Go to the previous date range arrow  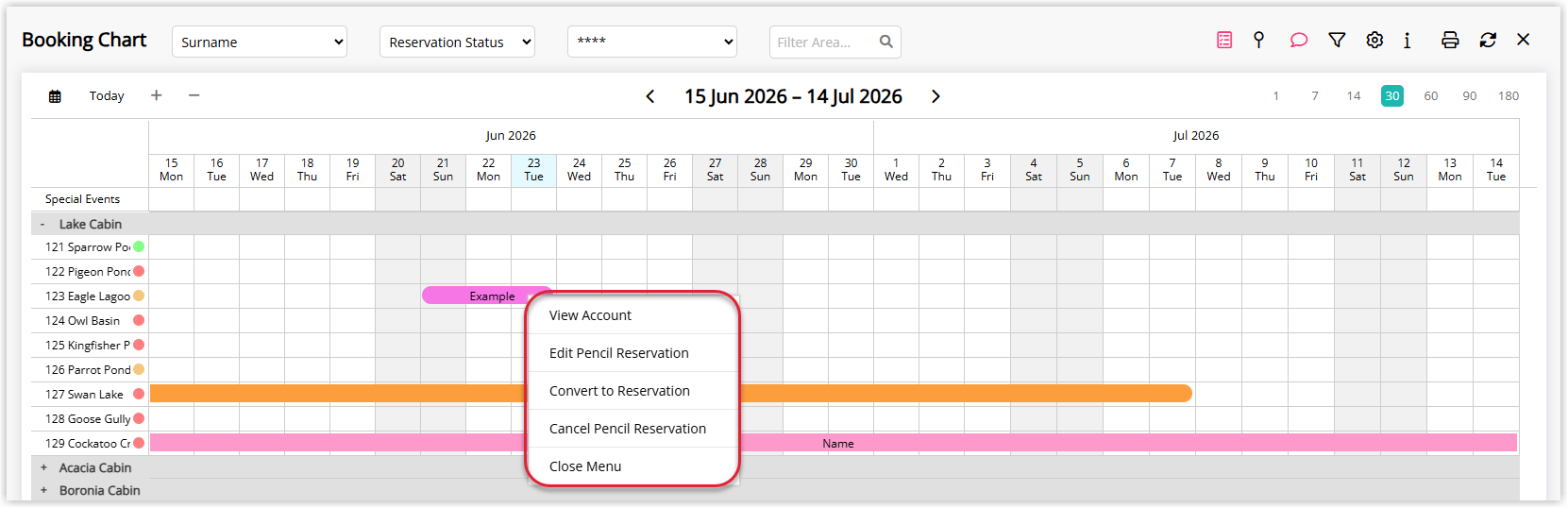[x=650, y=96]
